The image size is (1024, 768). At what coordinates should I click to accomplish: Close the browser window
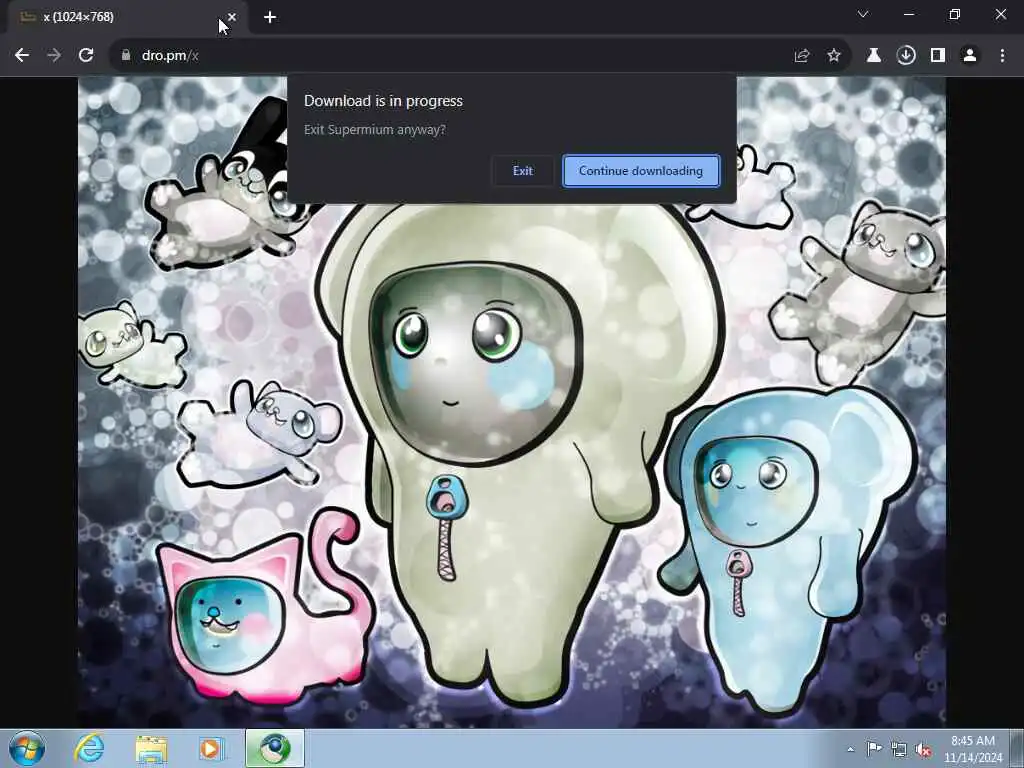pos(1000,14)
